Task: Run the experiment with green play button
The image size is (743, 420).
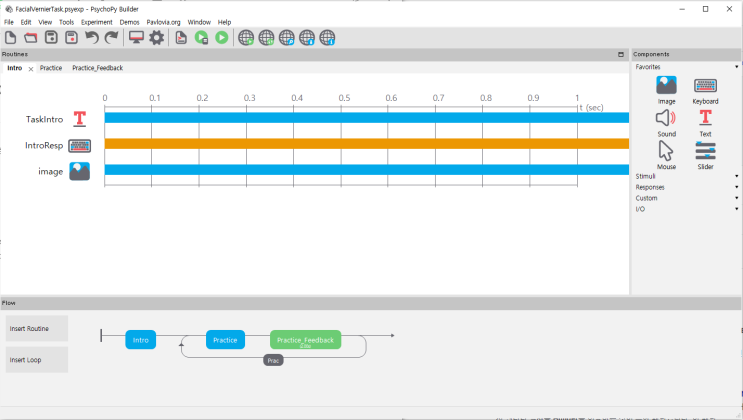Action: (x=222, y=37)
